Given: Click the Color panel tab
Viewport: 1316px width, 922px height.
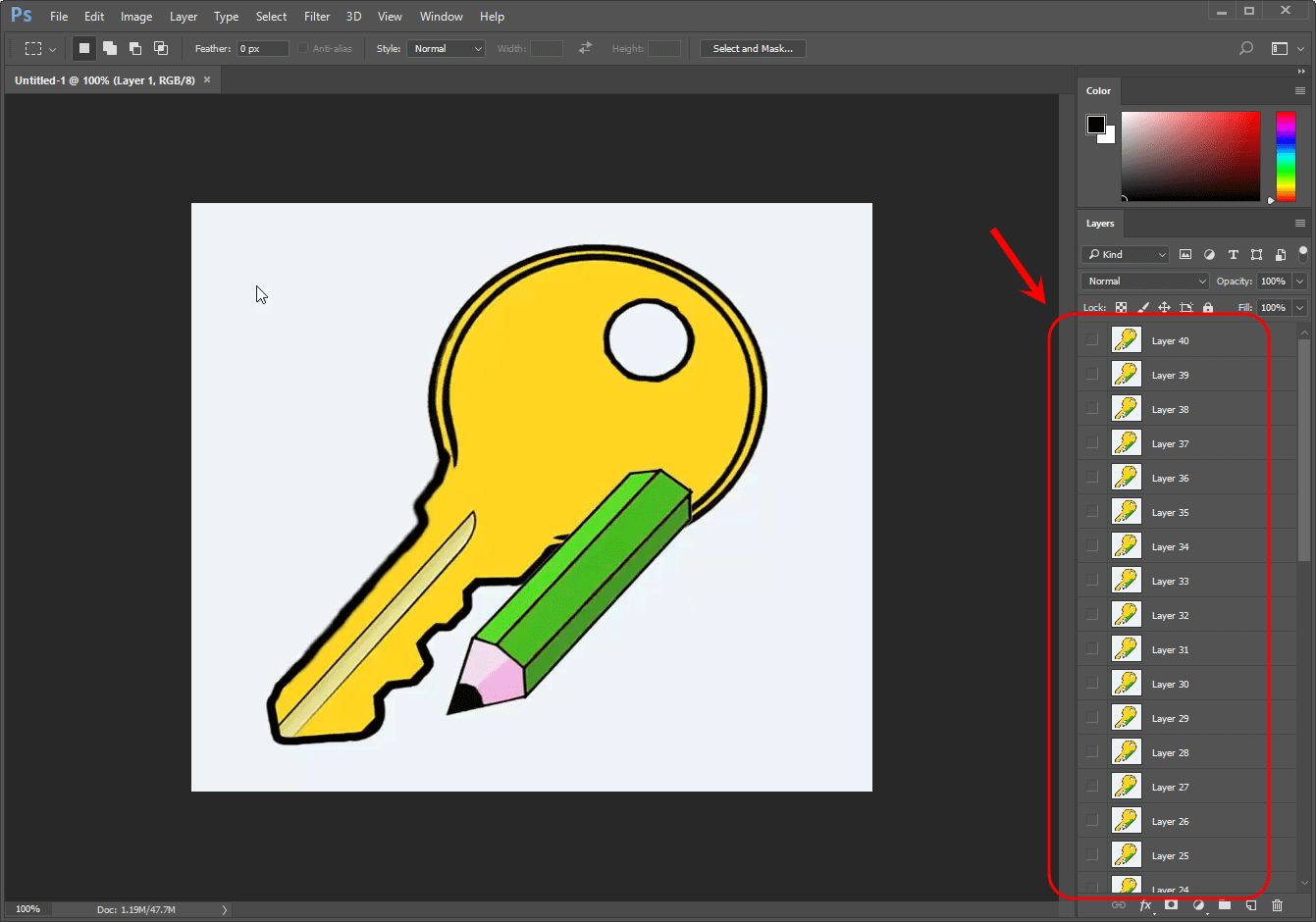Looking at the screenshot, I should (x=1098, y=90).
